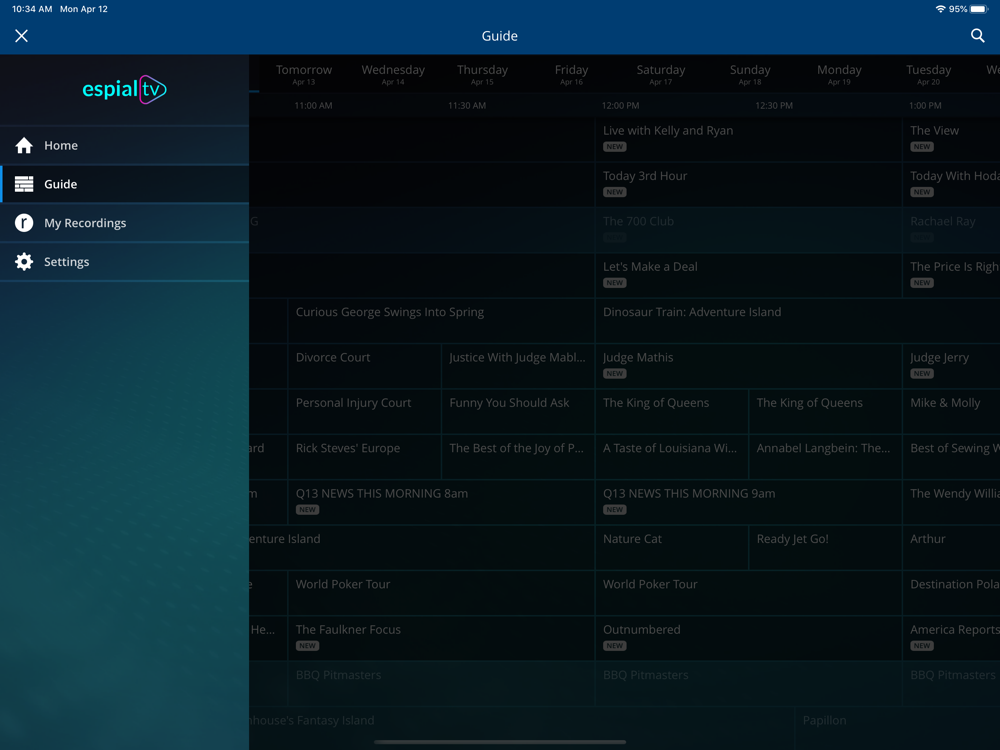Open the Home menu item
This screenshot has height=750, width=1000.
124,145
